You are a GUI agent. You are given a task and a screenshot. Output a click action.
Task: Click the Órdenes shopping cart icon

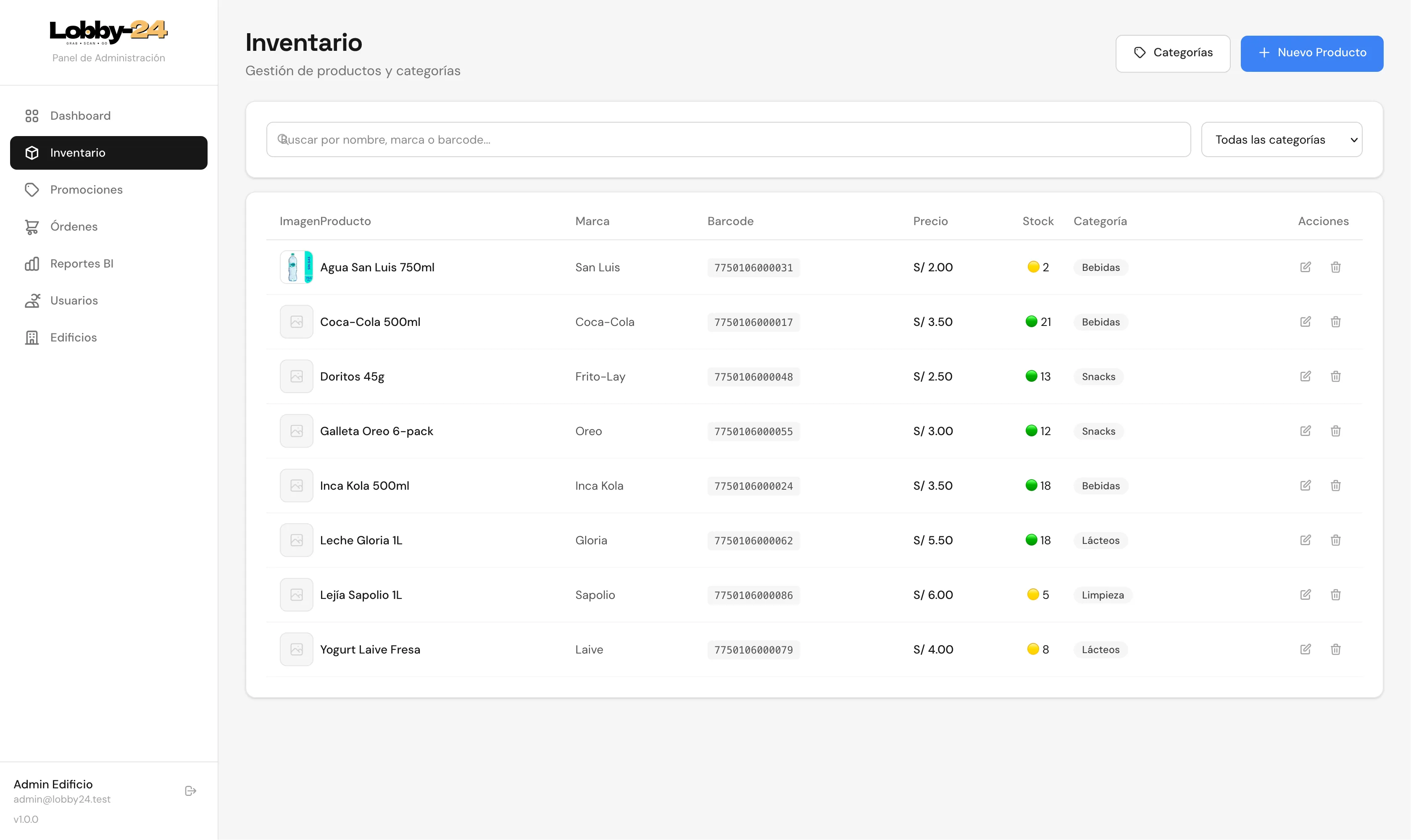32,226
